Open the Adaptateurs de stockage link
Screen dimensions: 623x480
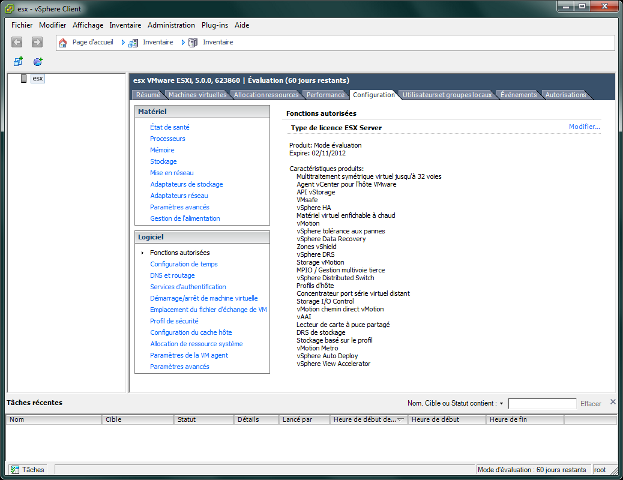pyautogui.click(x=187, y=184)
